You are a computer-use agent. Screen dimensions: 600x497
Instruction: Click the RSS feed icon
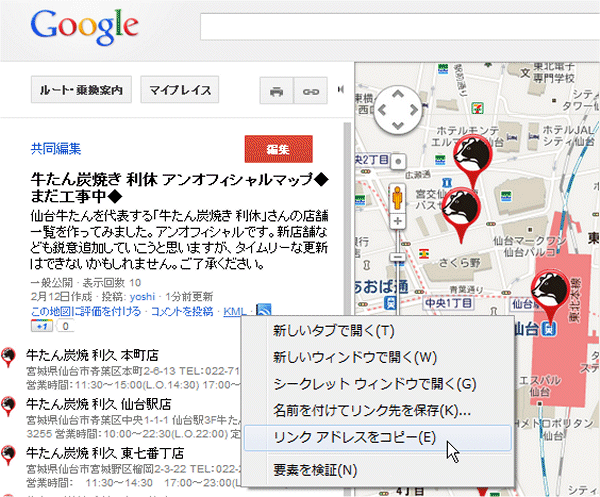click(x=264, y=310)
